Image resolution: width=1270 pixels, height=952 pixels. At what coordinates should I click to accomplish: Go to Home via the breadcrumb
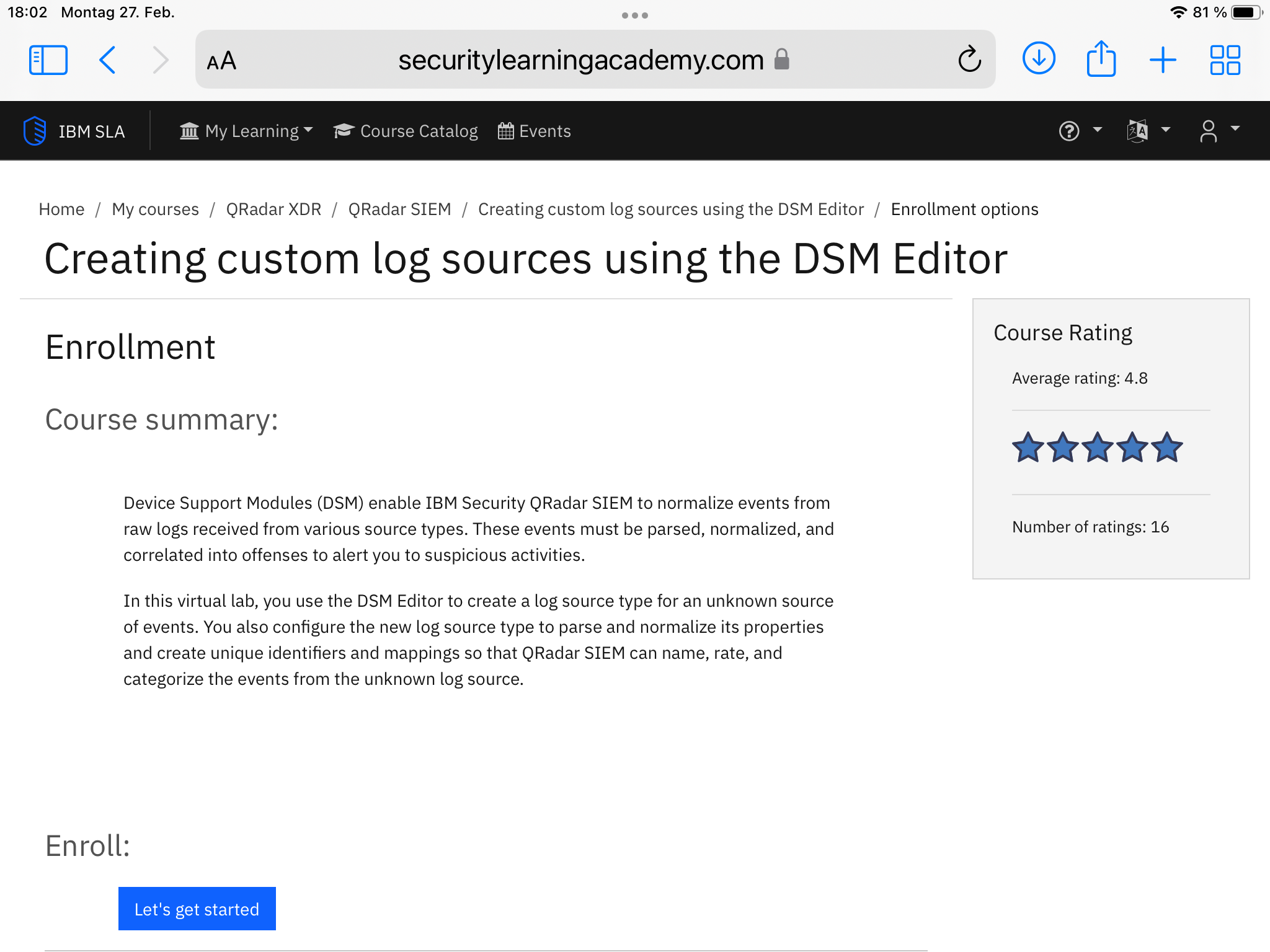pos(61,209)
